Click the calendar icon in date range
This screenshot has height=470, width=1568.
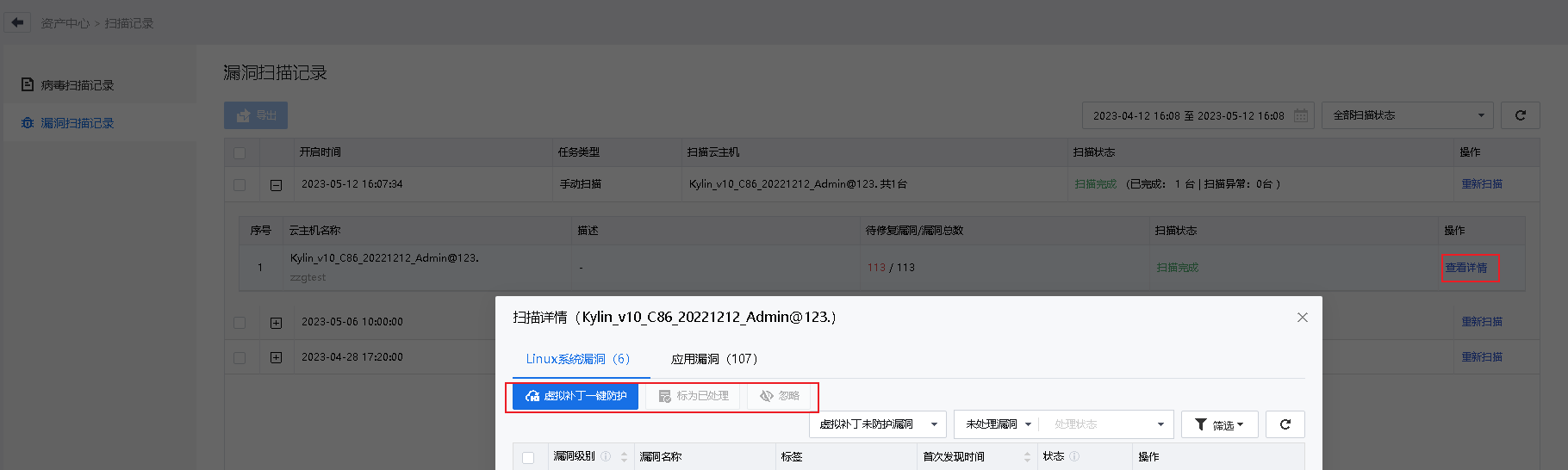pyautogui.click(x=1301, y=115)
